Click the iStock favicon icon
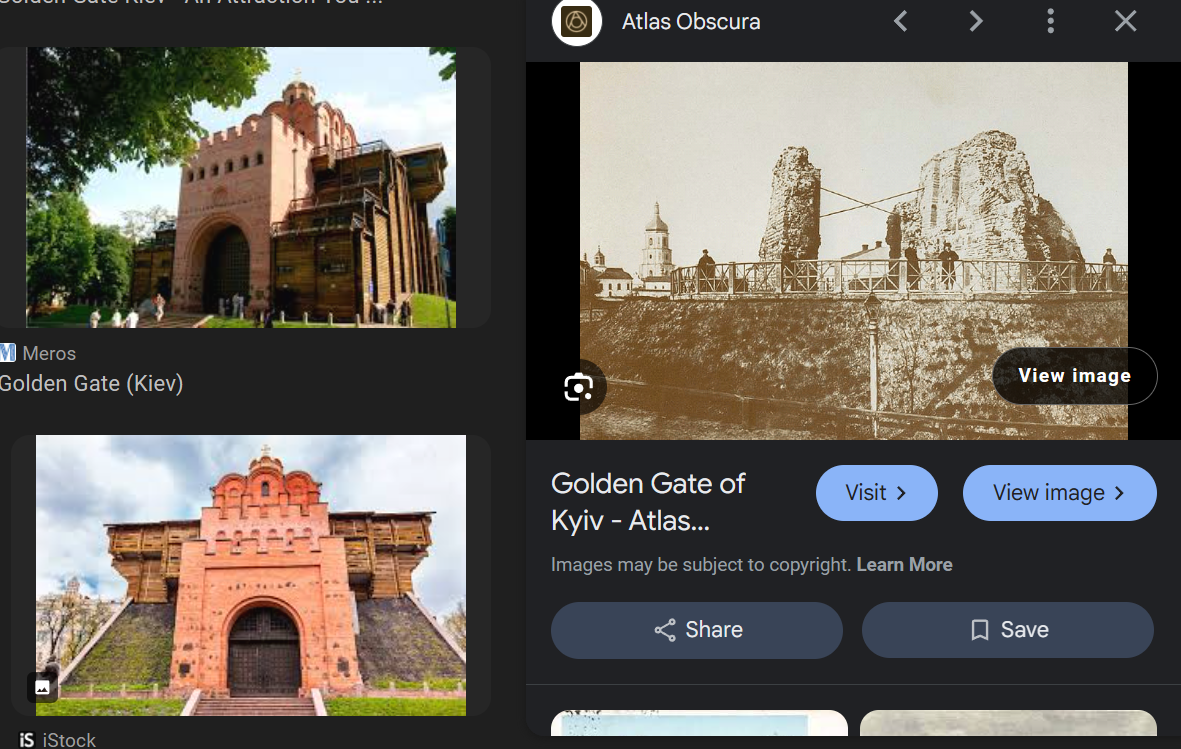1181x749 pixels. point(26,740)
